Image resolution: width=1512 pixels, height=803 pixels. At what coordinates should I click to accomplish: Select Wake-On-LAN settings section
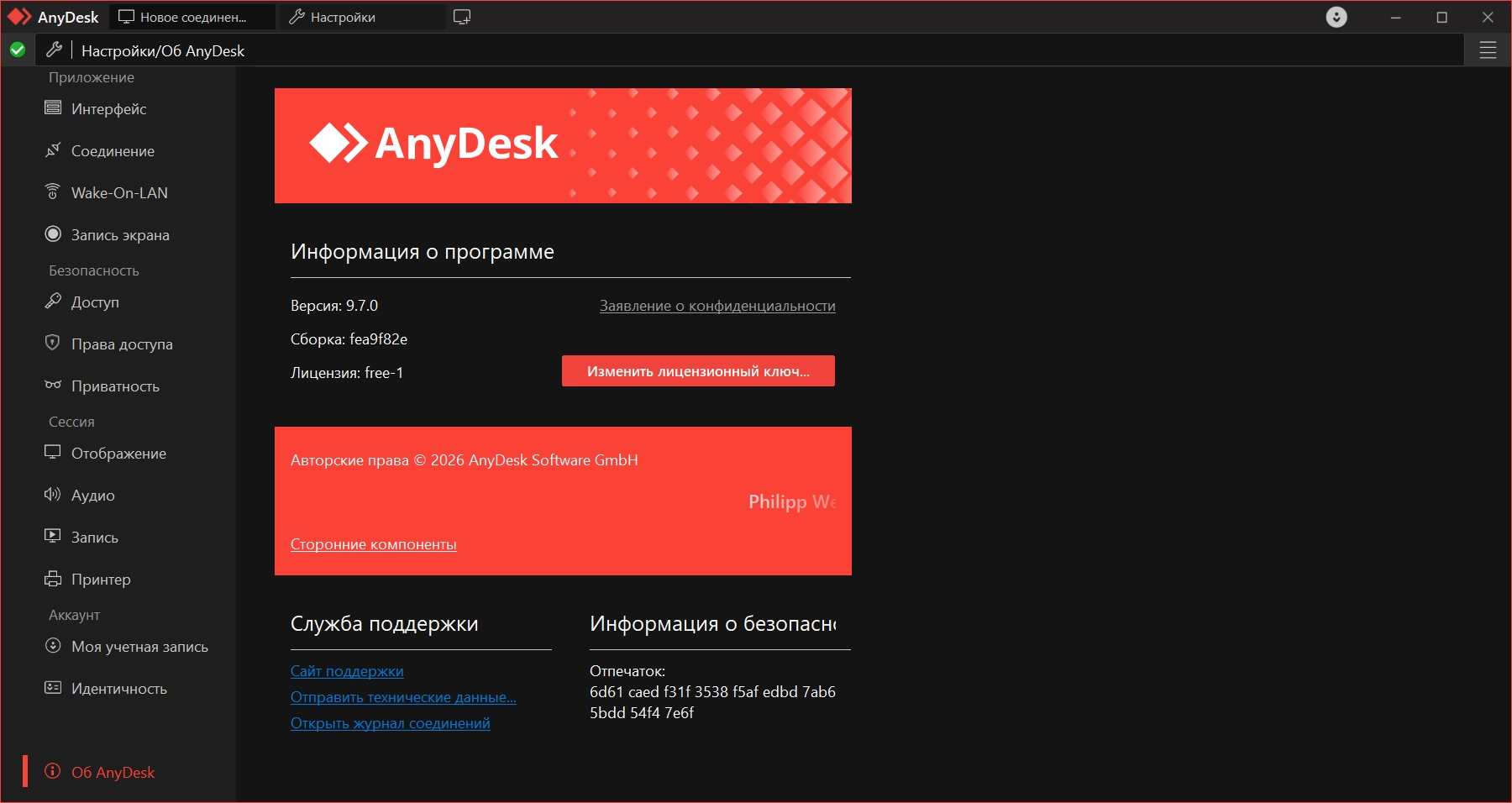[118, 193]
